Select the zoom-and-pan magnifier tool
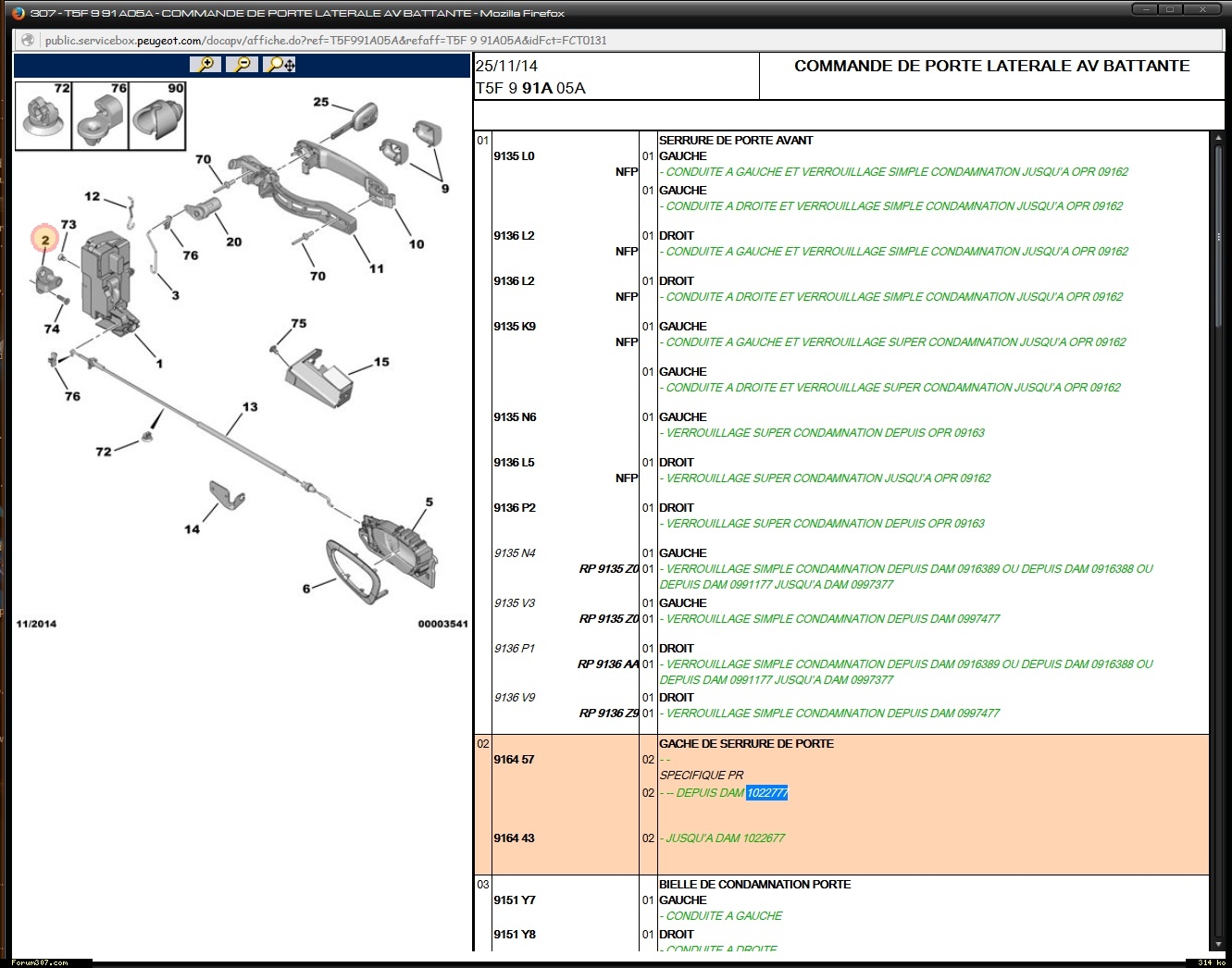Image resolution: width=1232 pixels, height=968 pixels. (280, 64)
